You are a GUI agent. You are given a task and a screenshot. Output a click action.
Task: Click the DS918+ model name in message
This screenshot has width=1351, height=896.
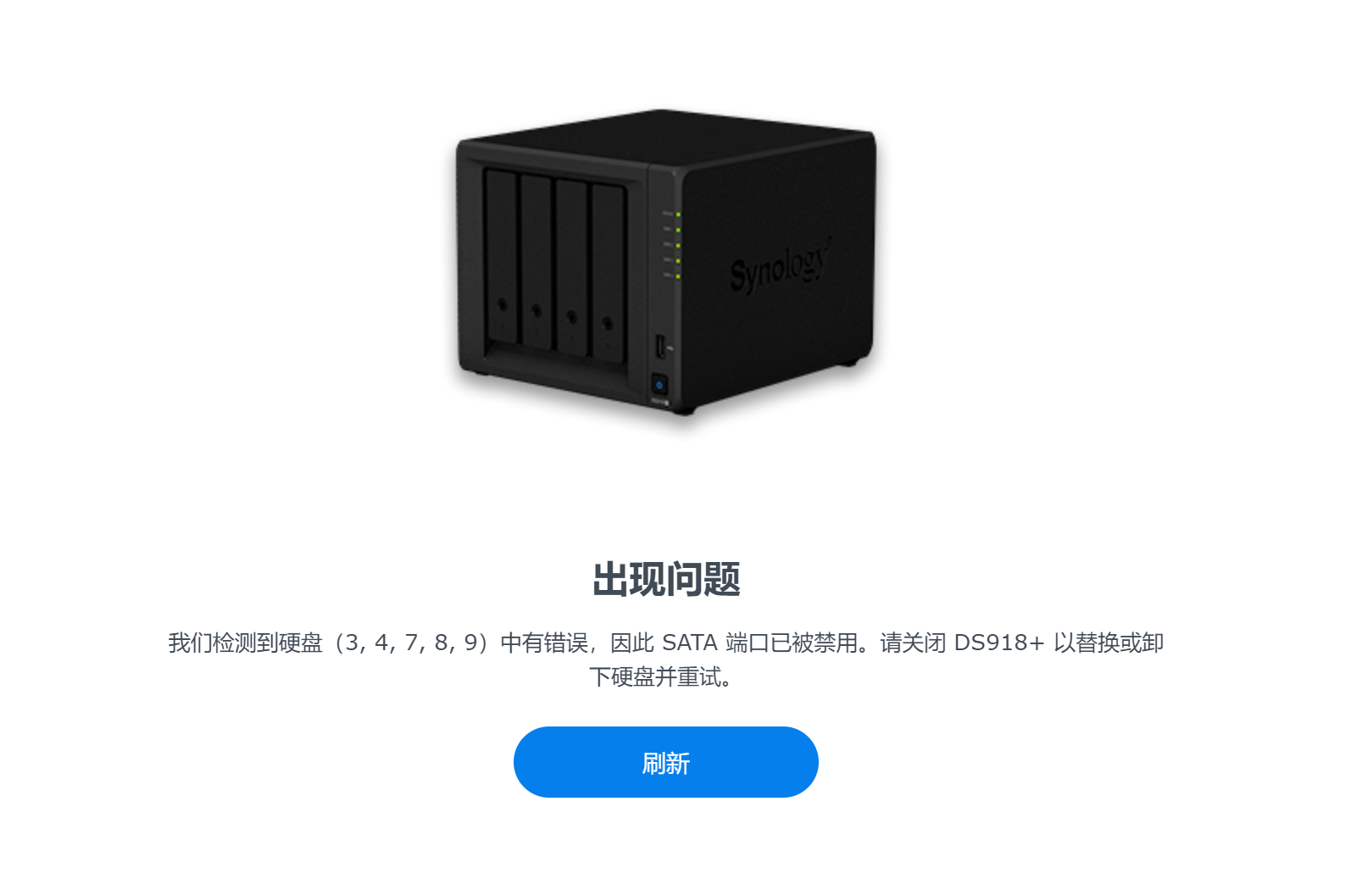999,643
